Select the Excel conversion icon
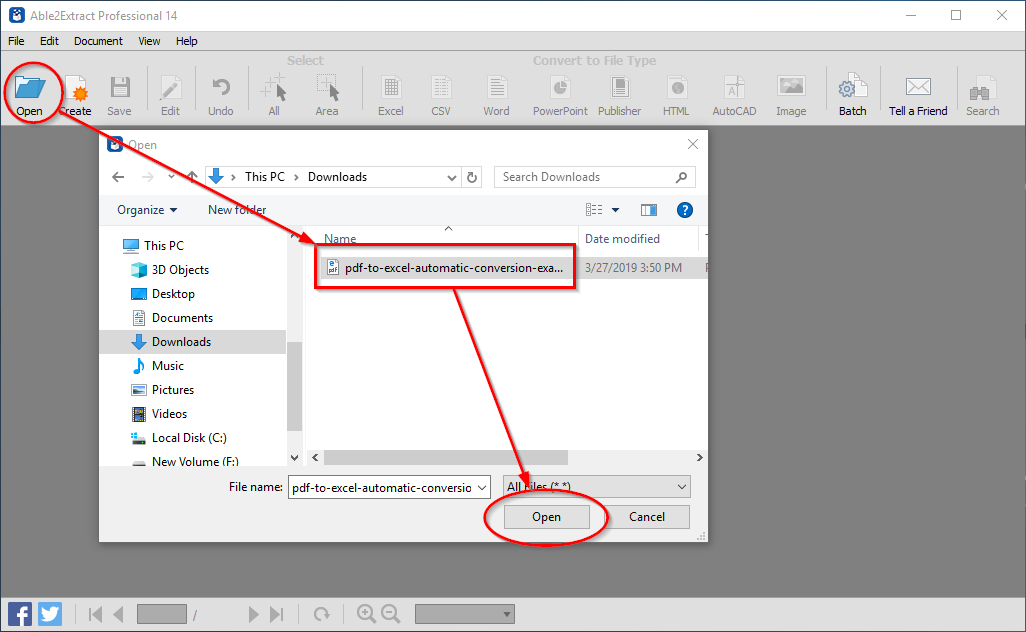Image resolution: width=1026 pixels, height=632 pixels. click(x=390, y=92)
